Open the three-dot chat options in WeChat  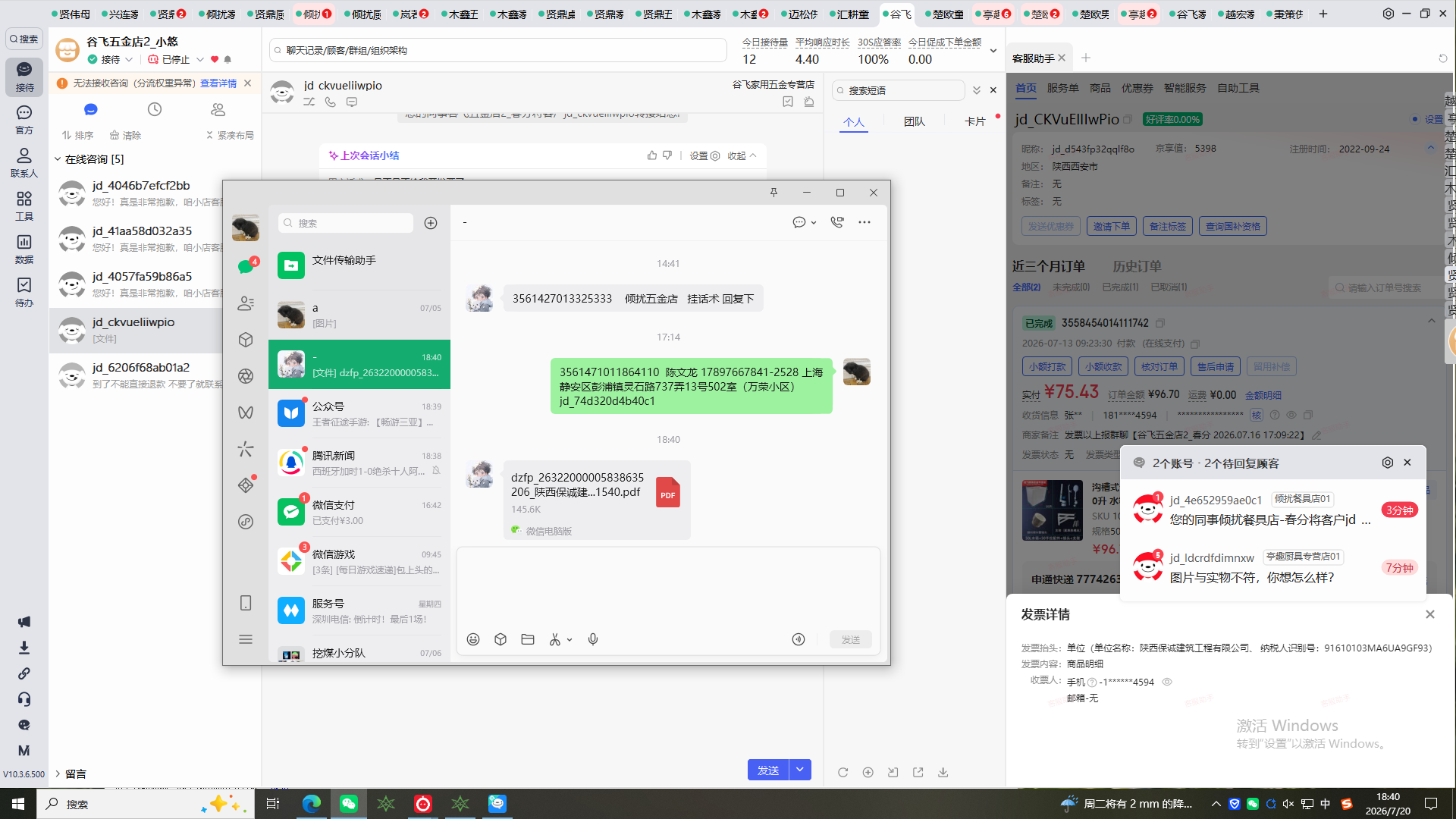[864, 222]
